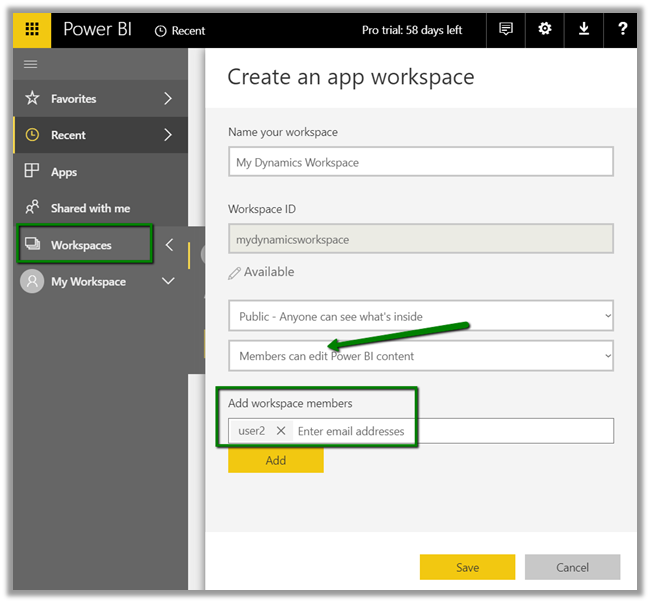The width and height of the screenshot is (650, 603).
Task: Select Shared with me in sidebar
Action: point(90,208)
